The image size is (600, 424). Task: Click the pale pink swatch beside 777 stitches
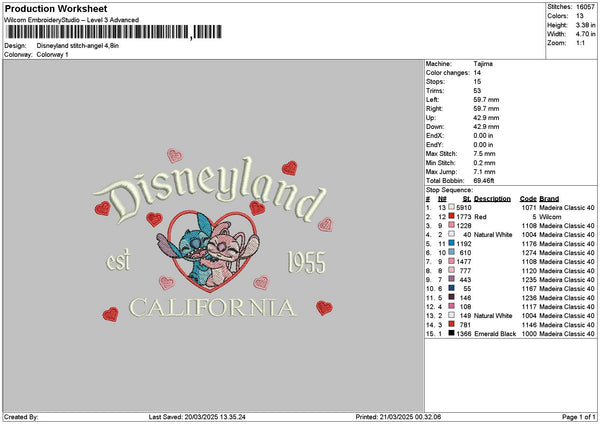click(452, 270)
